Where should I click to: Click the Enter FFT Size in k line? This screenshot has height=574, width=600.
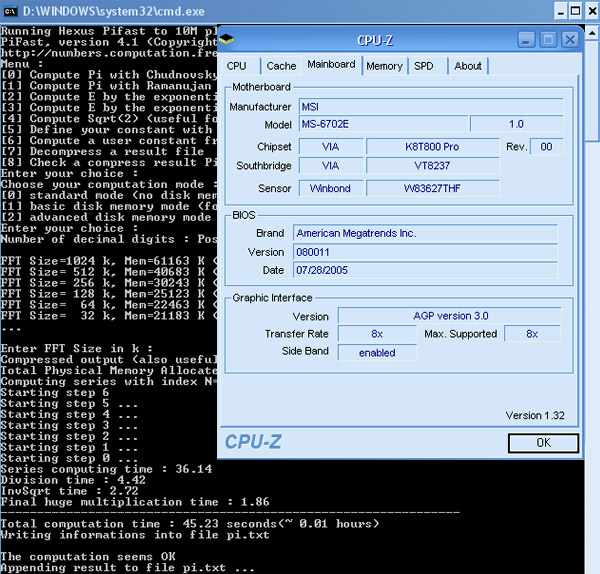(x=77, y=349)
